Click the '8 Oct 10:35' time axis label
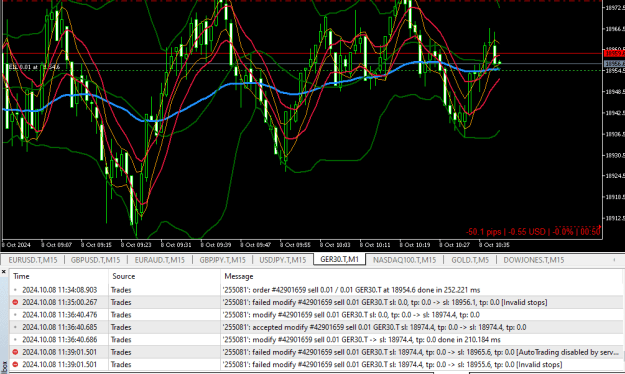Image resolution: width=625 pixels, height=374 pixels. tap(494, 245)
